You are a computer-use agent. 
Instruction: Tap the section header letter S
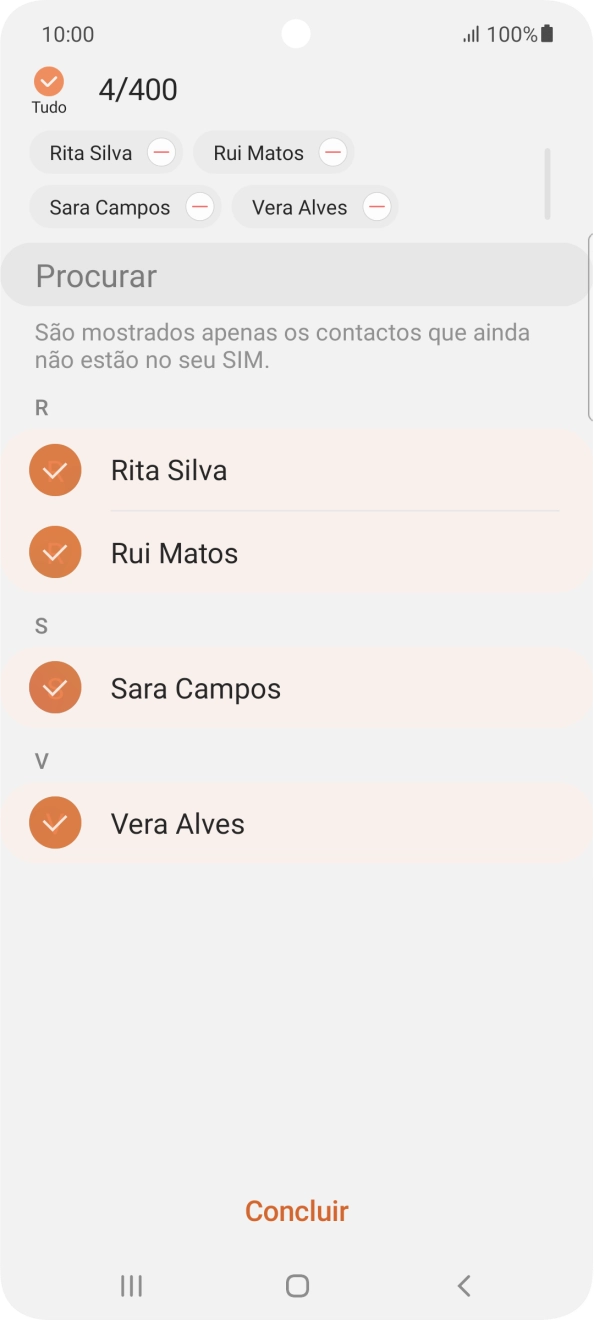click(x=41, y=625)
